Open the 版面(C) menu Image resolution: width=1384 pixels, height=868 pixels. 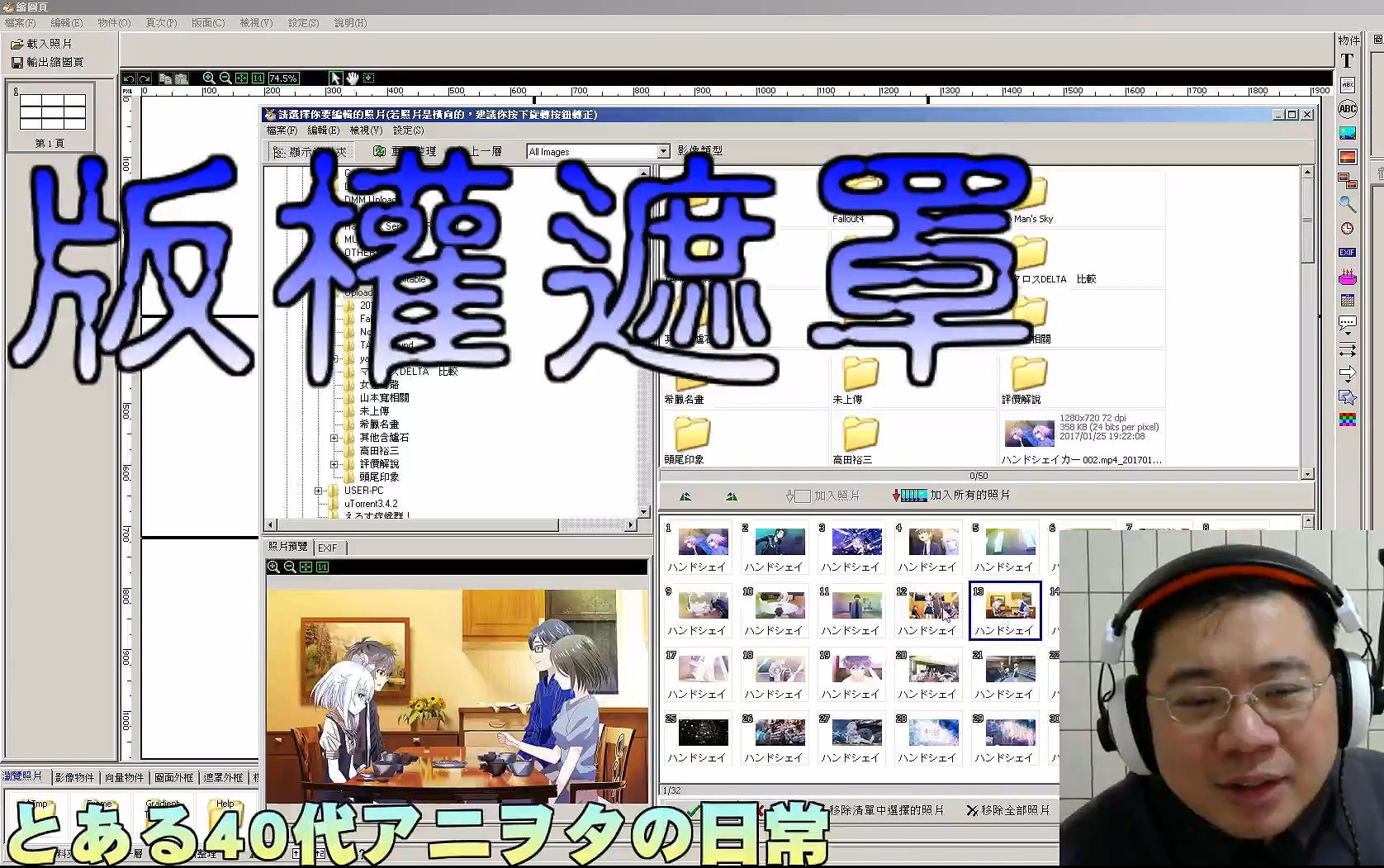point(208,23)
